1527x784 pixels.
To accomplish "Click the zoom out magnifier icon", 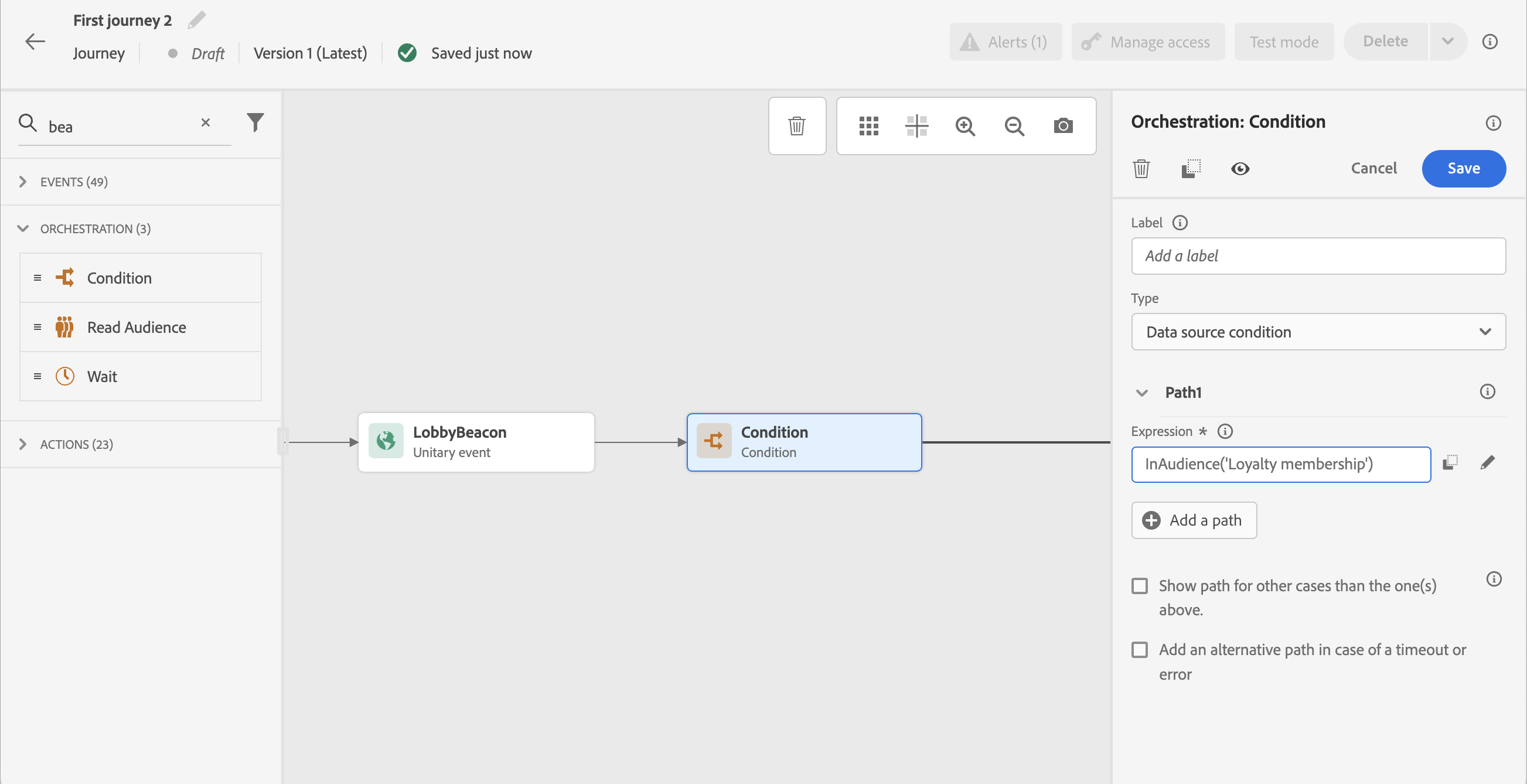I will click(1014, 125).
